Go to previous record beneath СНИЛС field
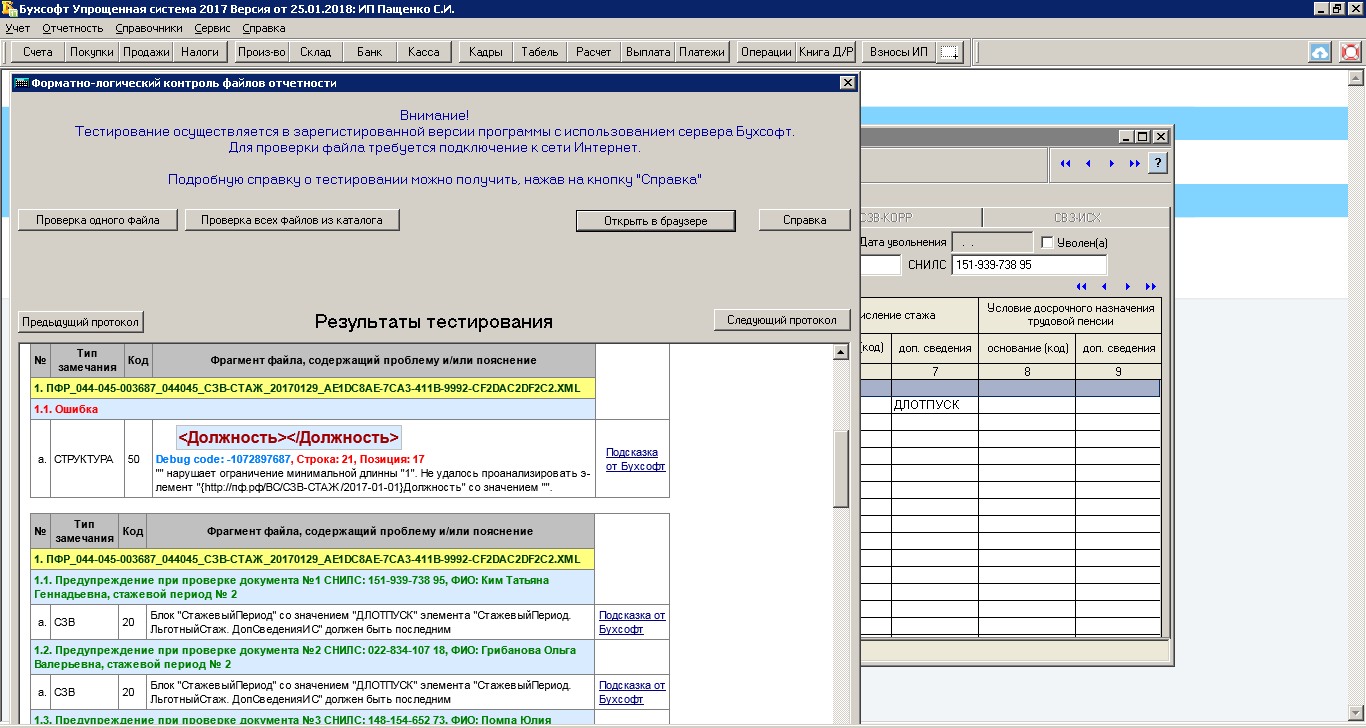This screenshot has height=728, width=1366. point(1102,287)
